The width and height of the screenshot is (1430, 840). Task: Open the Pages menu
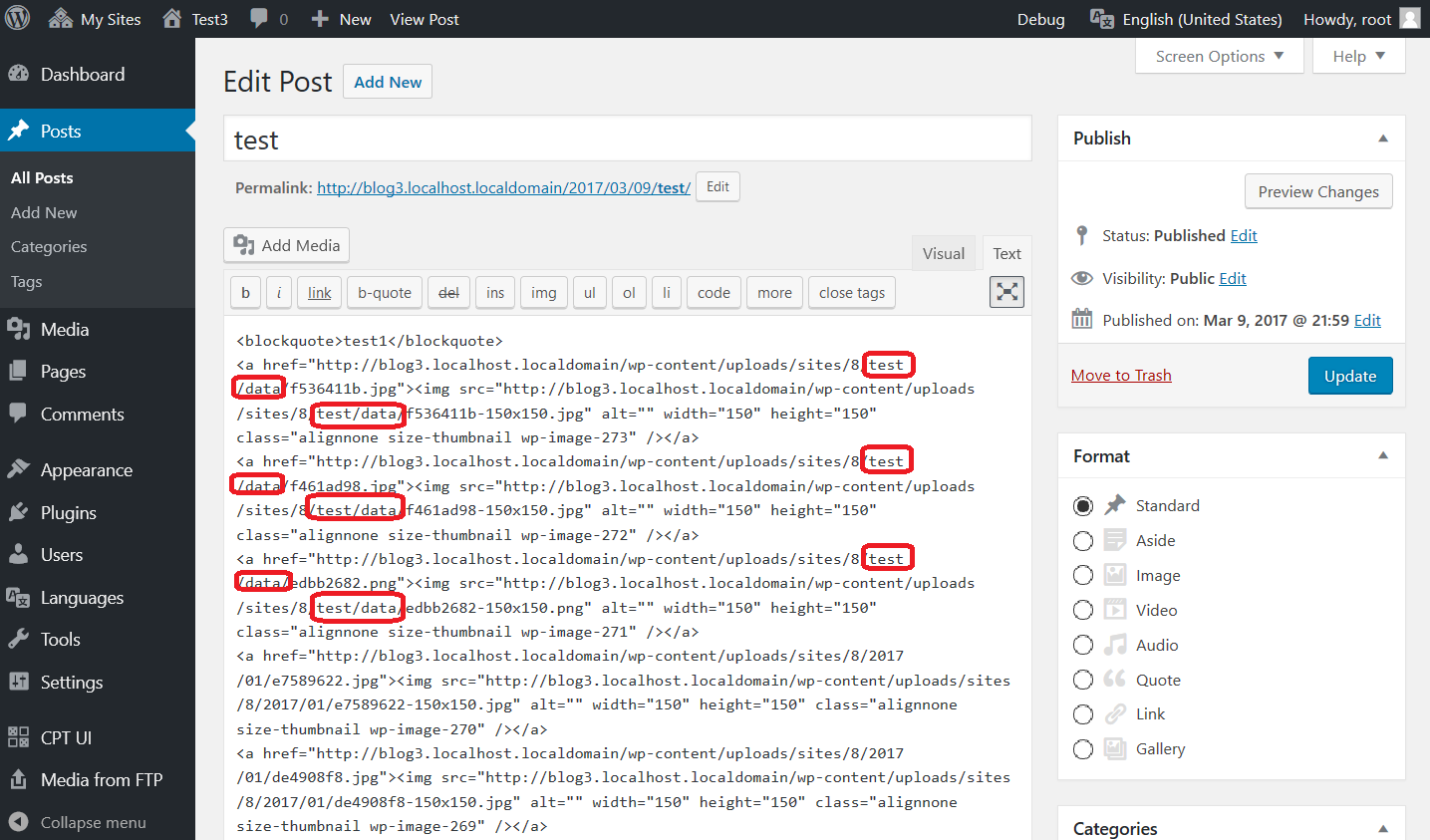pos(98,372)
